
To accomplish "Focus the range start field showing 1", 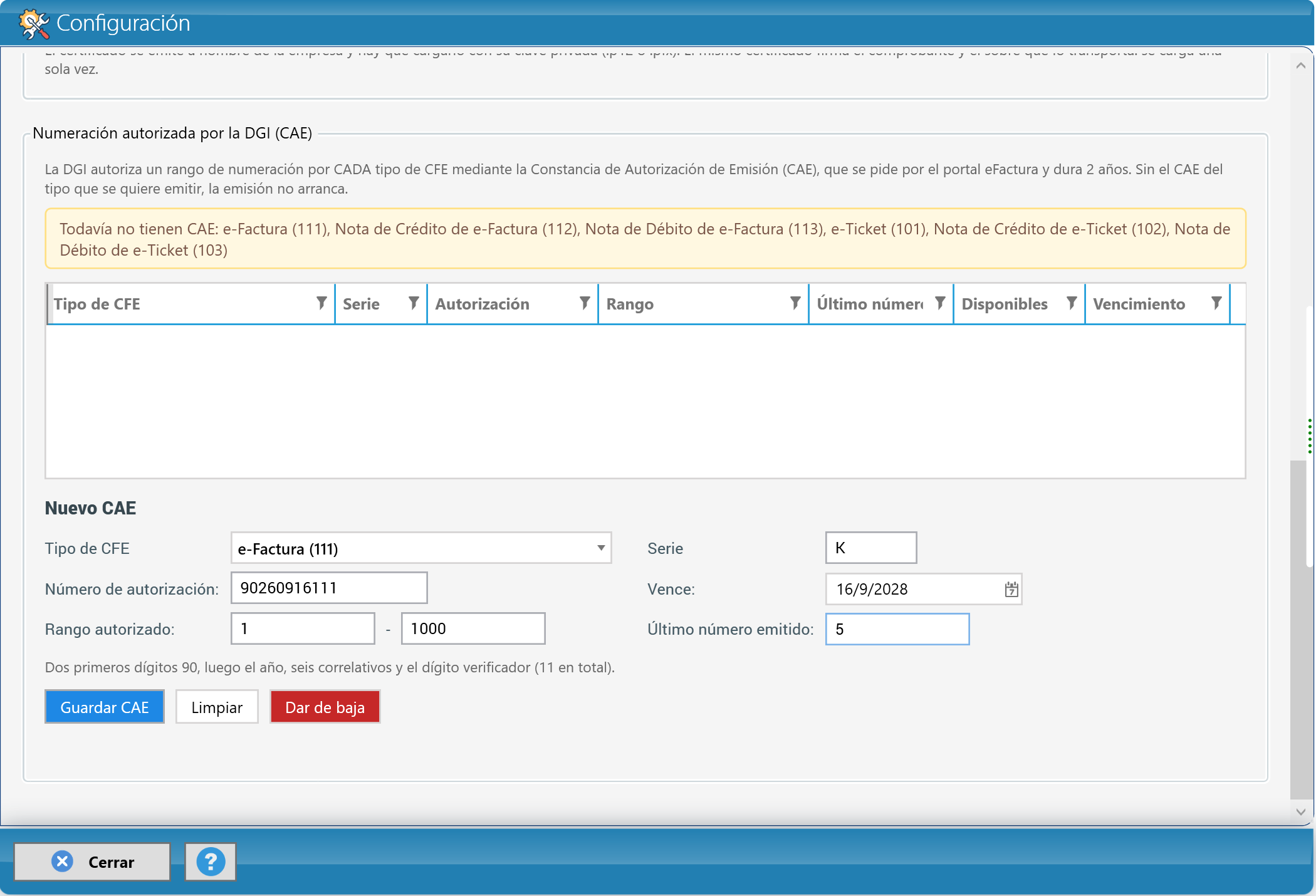I will (303, 628).
